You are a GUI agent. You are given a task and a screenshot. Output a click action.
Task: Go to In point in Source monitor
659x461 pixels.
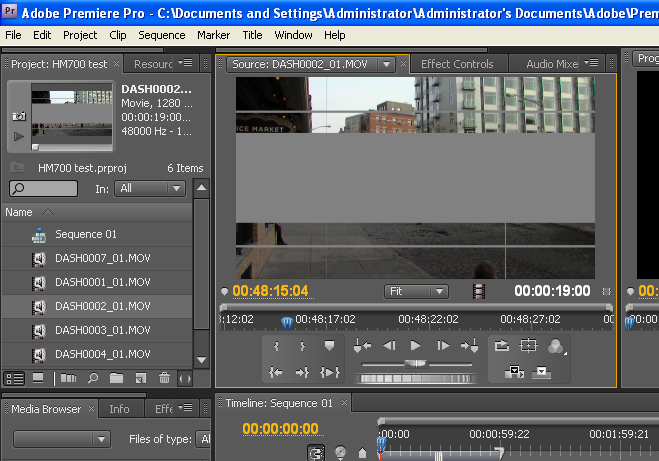pyautogui.click(x=276, y=372)
